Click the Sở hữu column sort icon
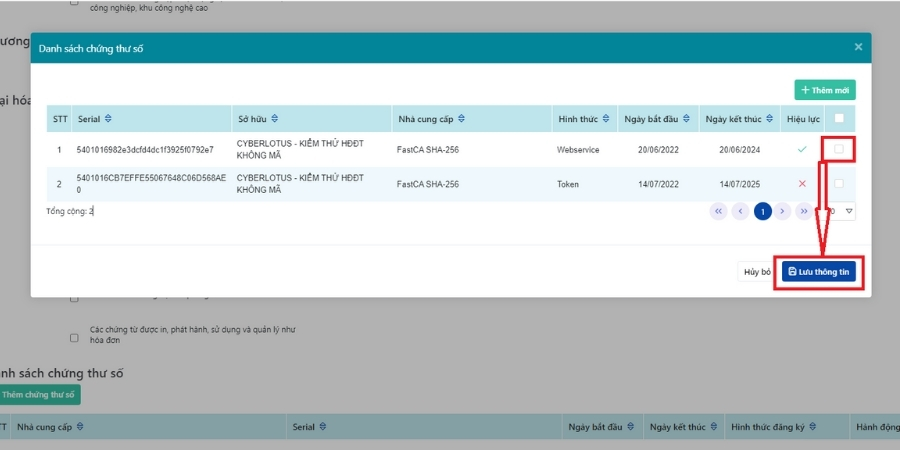Viewport: 900px width, 450px height. click(274, 119)
